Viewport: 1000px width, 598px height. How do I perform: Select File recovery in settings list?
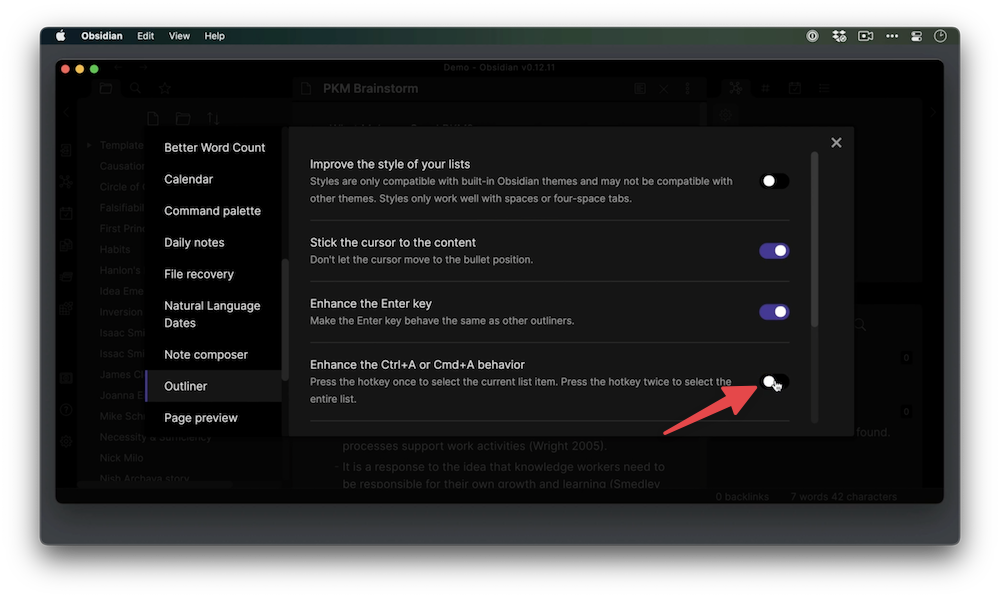pos(198,274)
